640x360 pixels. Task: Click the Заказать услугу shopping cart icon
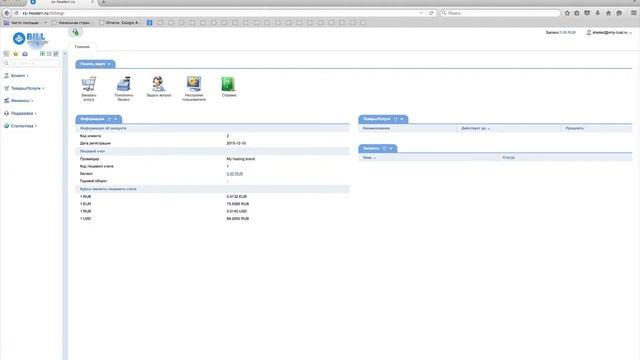click(89, 84)
